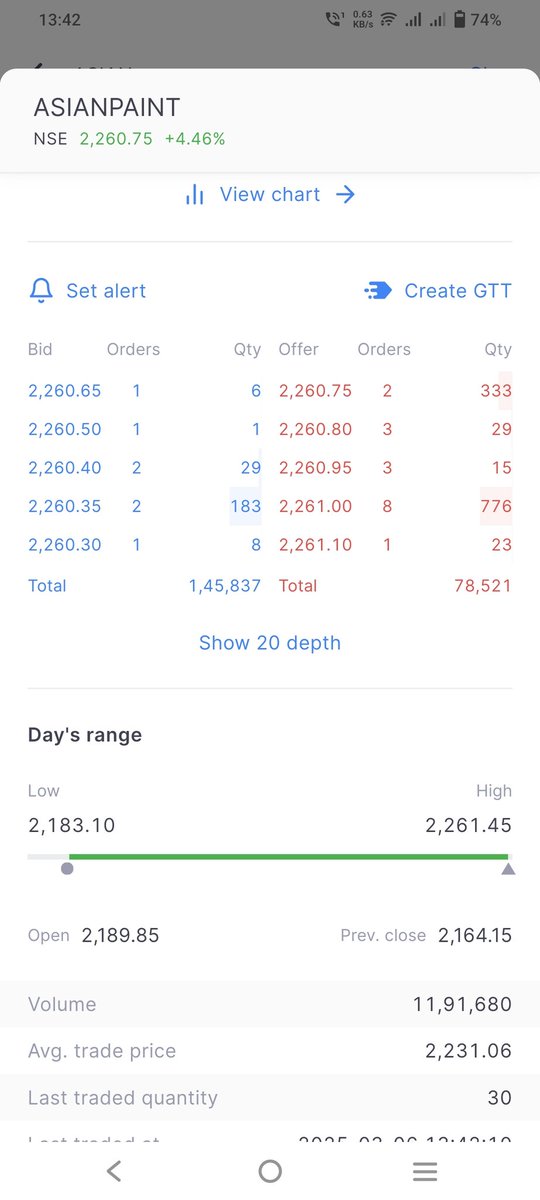Screen dimensions: 540x1200
Task: Open View chart link
Action: click(x=270, y=195)
